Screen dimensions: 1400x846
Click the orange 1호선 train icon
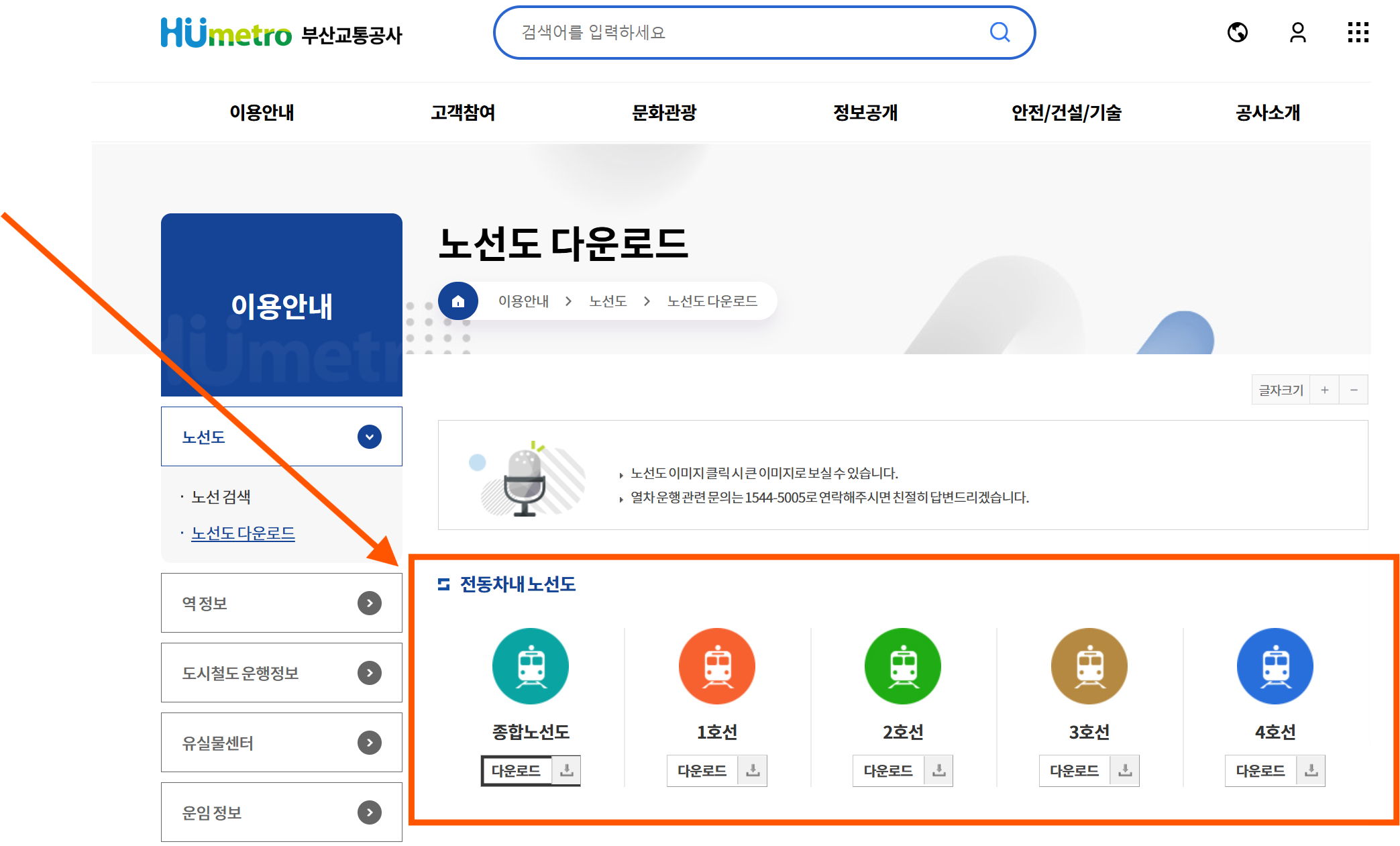tap(716, 666)
